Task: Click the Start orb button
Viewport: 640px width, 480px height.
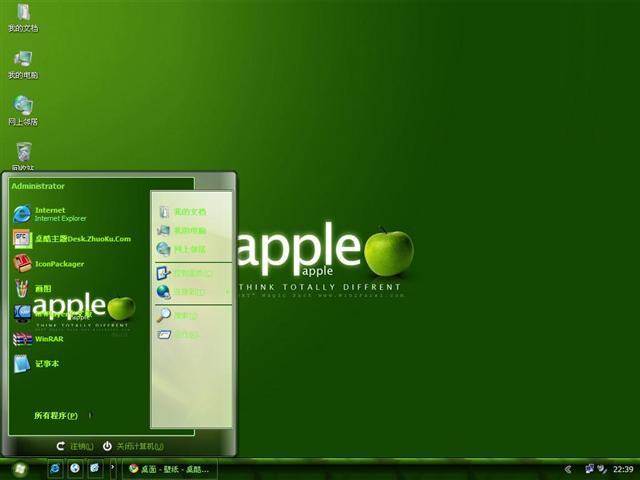Action: (x=20, y=469)
